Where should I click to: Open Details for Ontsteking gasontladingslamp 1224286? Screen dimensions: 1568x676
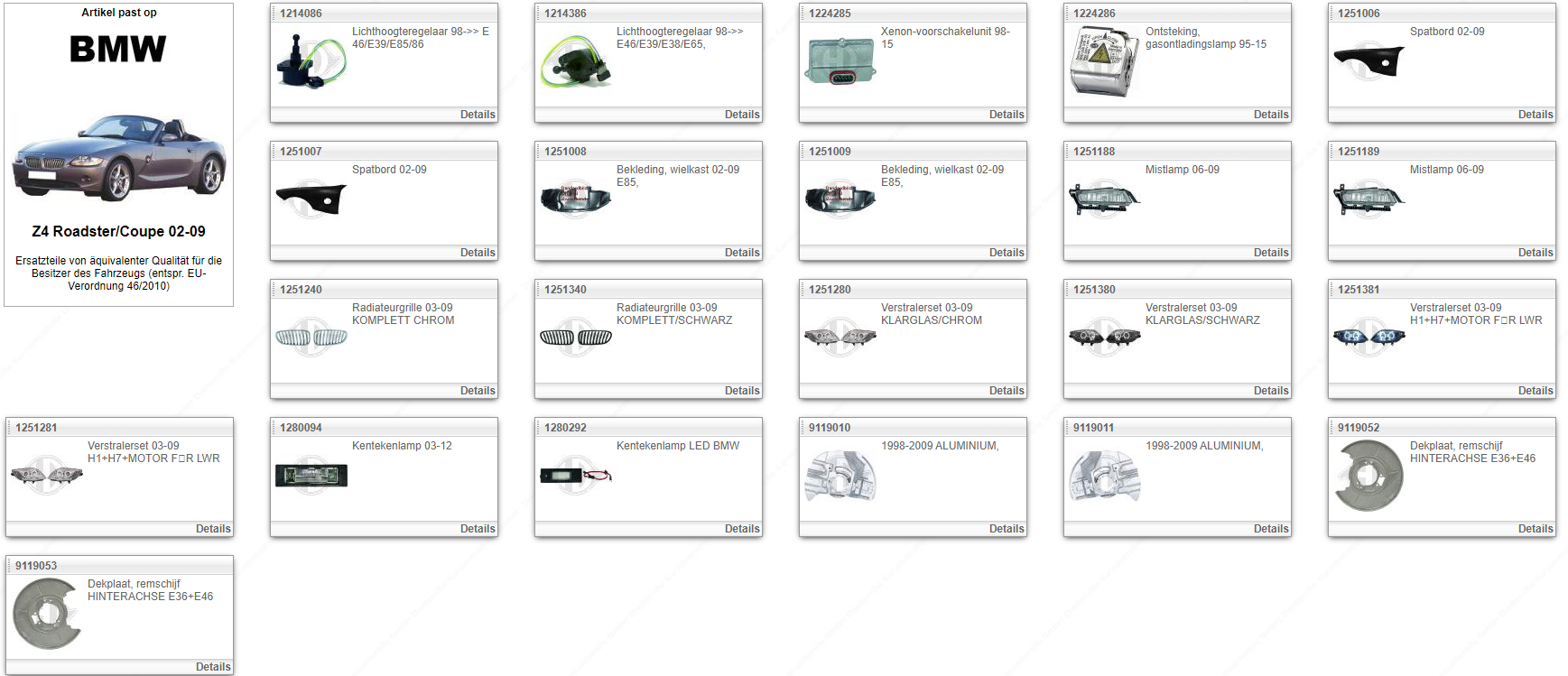tap(1270, 115)
